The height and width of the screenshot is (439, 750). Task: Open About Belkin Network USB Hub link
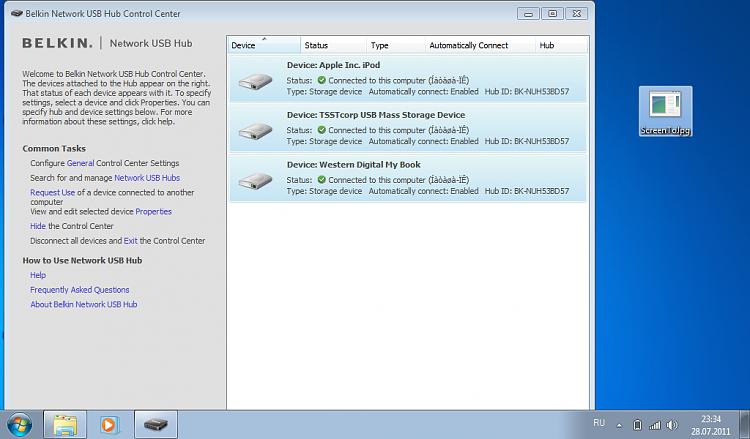(84, 304)
